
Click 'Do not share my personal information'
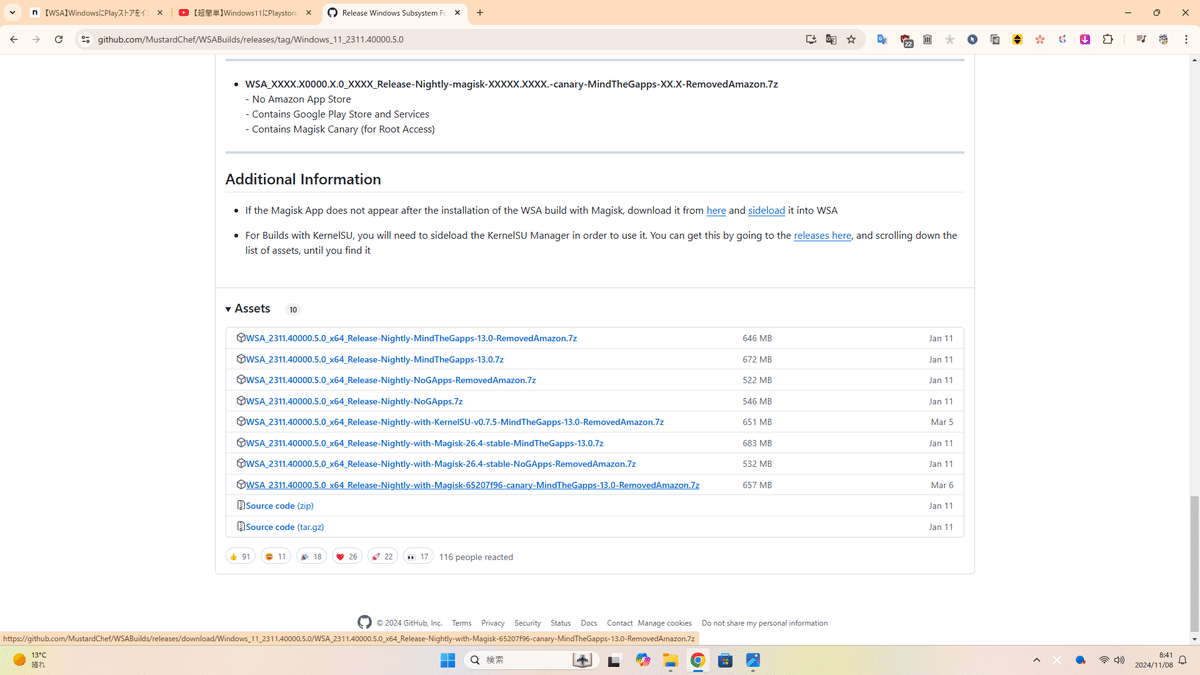pos(765,623)
